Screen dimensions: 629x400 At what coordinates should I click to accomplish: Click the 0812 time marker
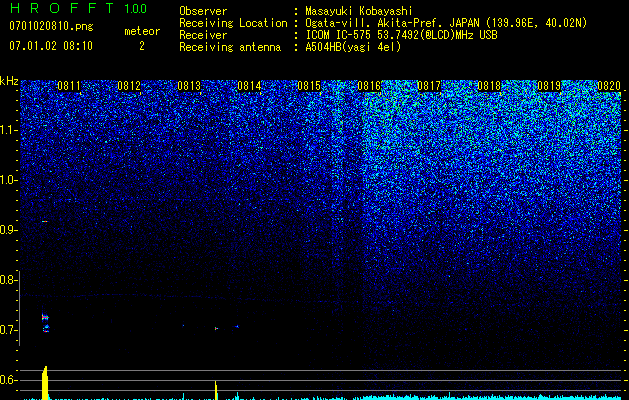click(x=129, y=86)
